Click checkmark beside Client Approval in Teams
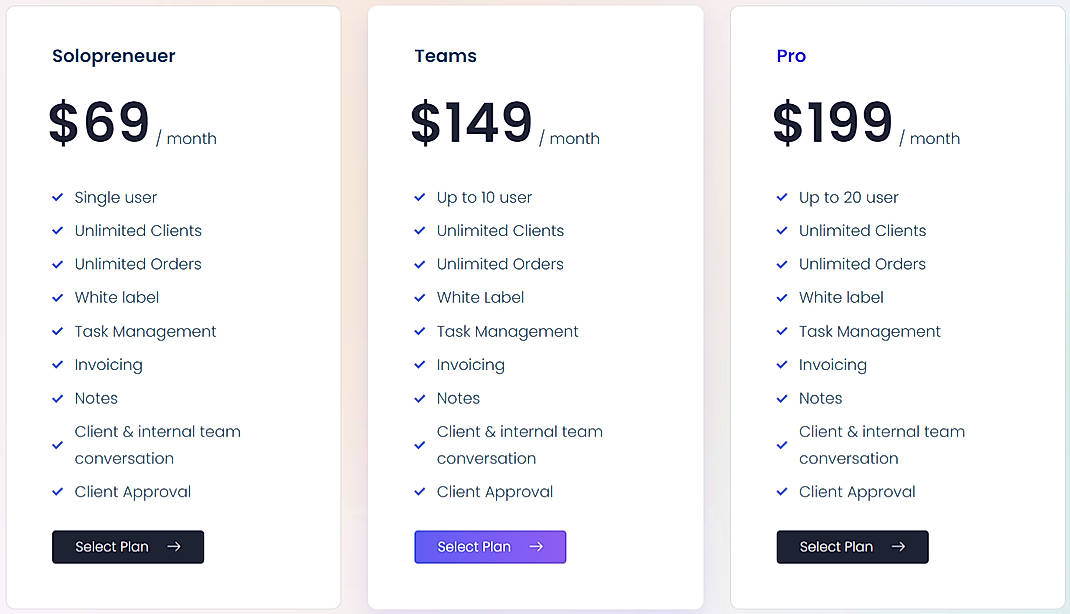Viewport: 1070px width, 614px height. coord(419,491)
